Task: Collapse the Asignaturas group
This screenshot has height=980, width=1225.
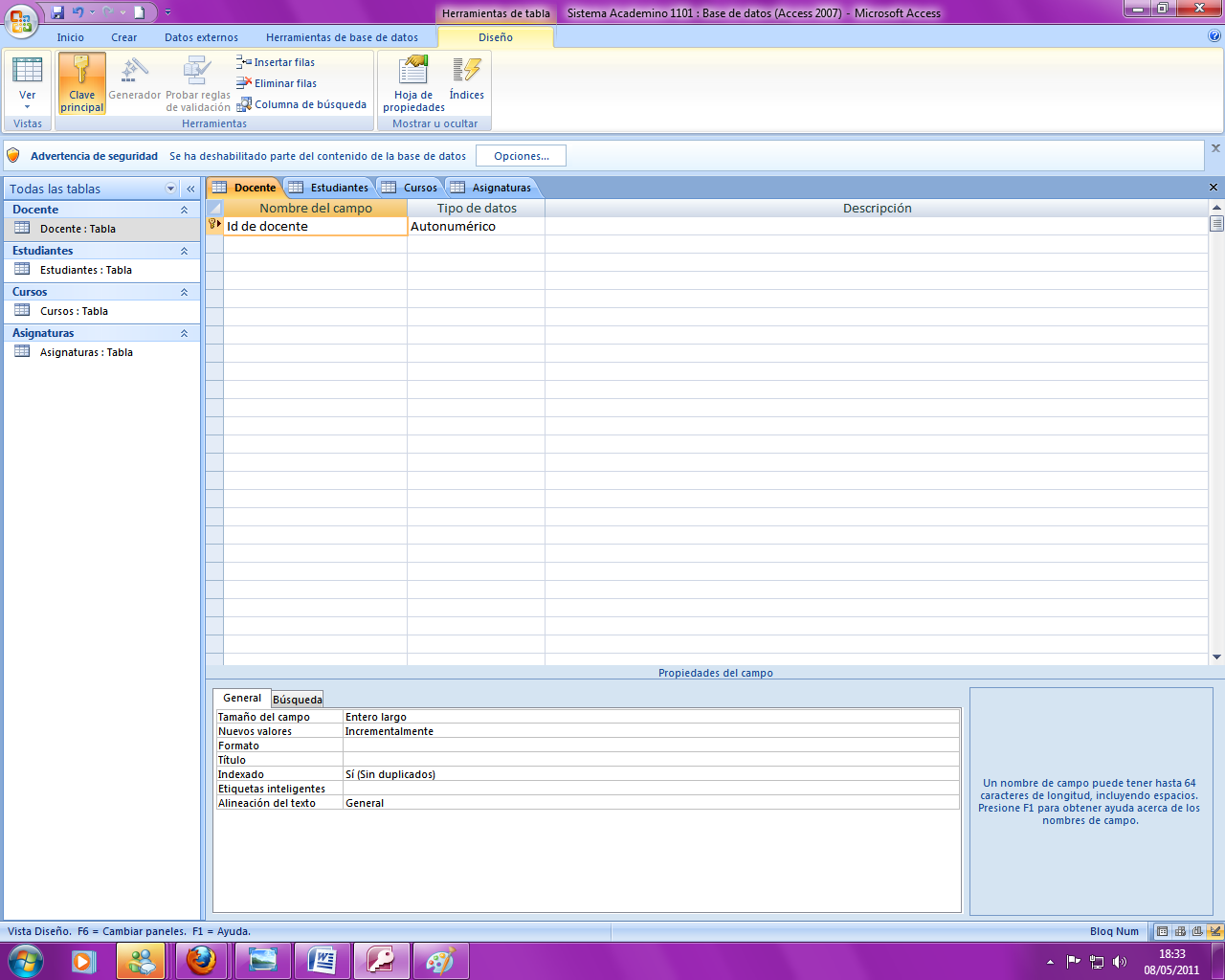Action: coord(184,333)
